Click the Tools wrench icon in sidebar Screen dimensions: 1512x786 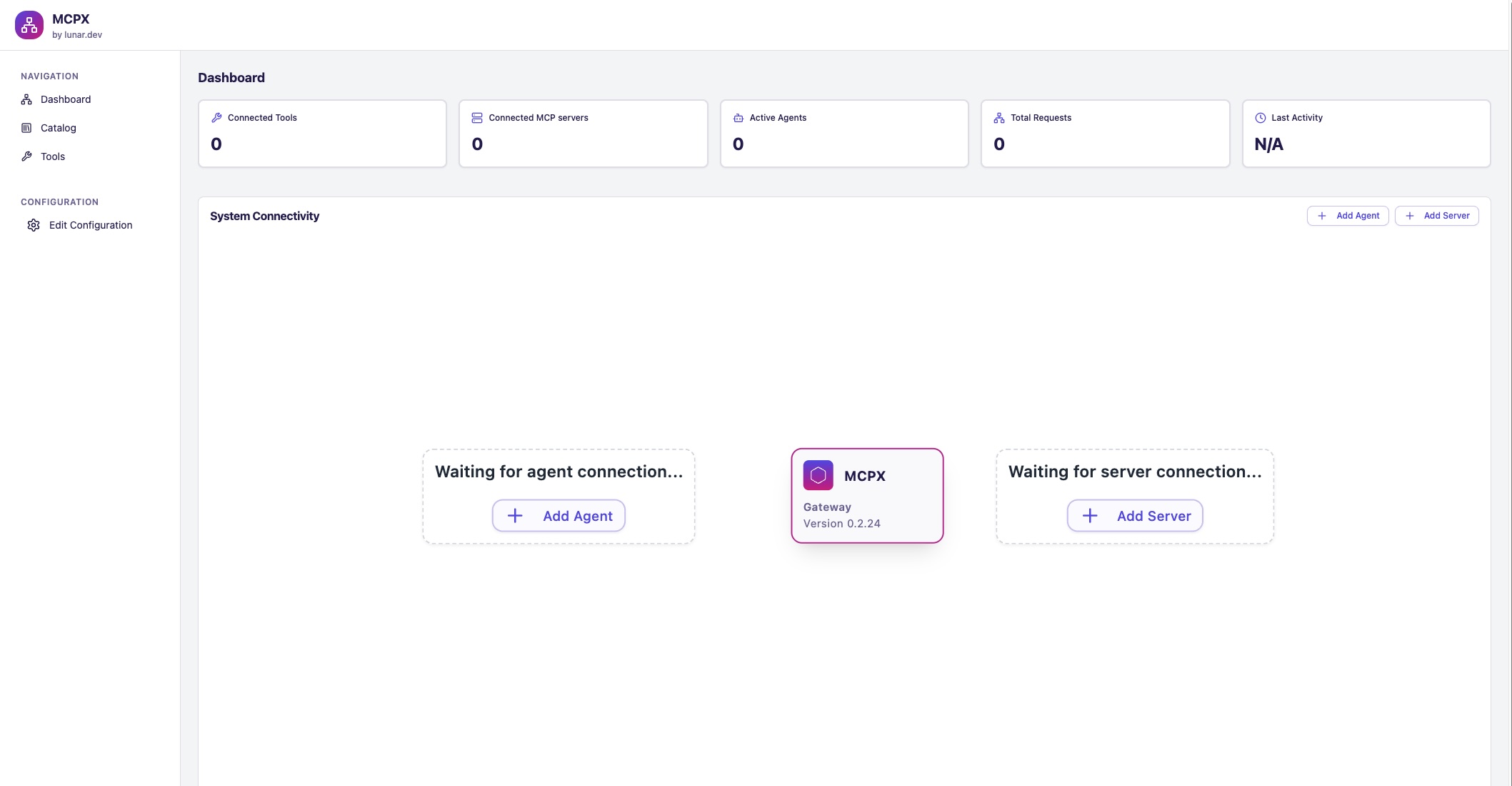pos(26,156)
